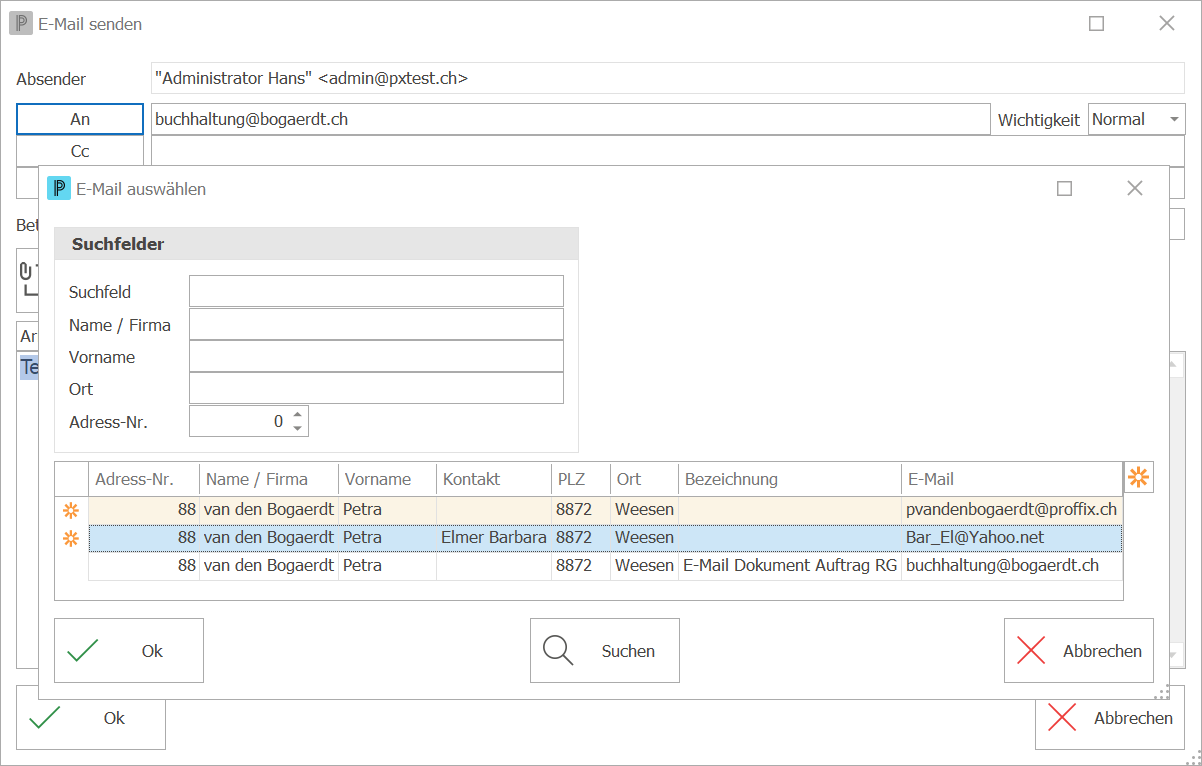Close the E-Mail auswählen dialog

point(1135,188)
